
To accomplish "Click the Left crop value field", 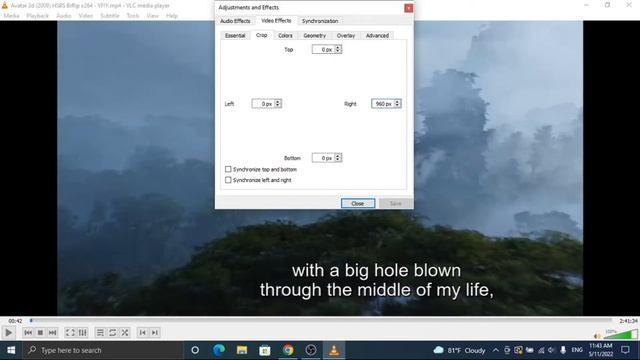I will click(x=263, y=104).
